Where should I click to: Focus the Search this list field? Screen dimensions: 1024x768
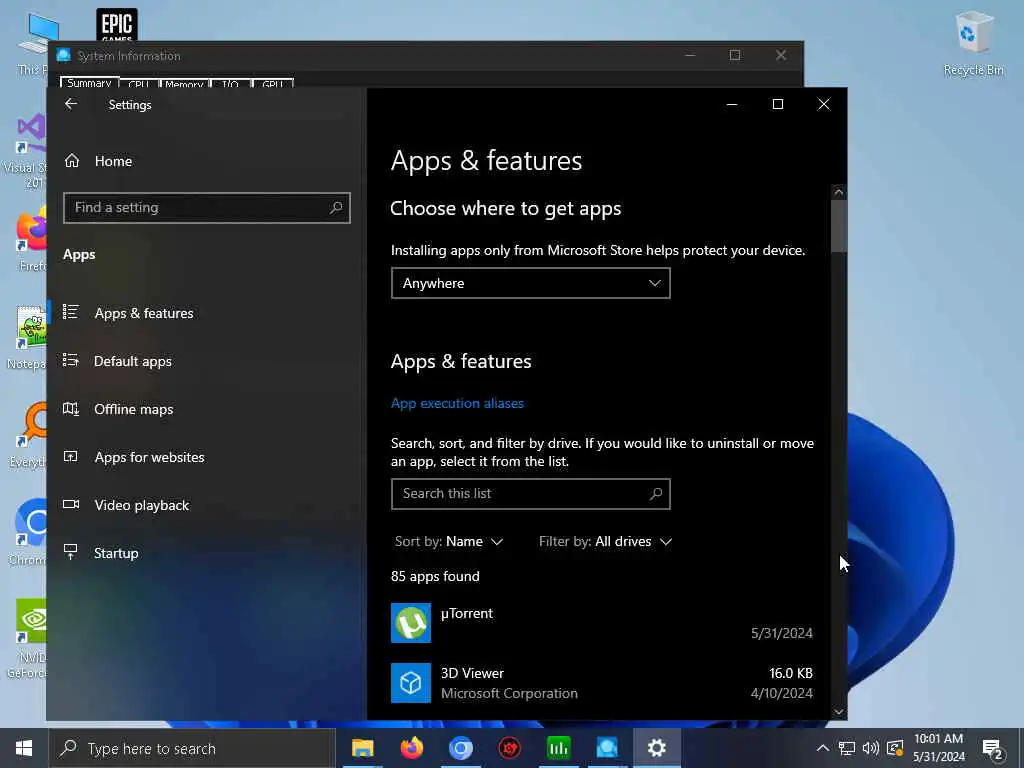[x=530, y=494]
